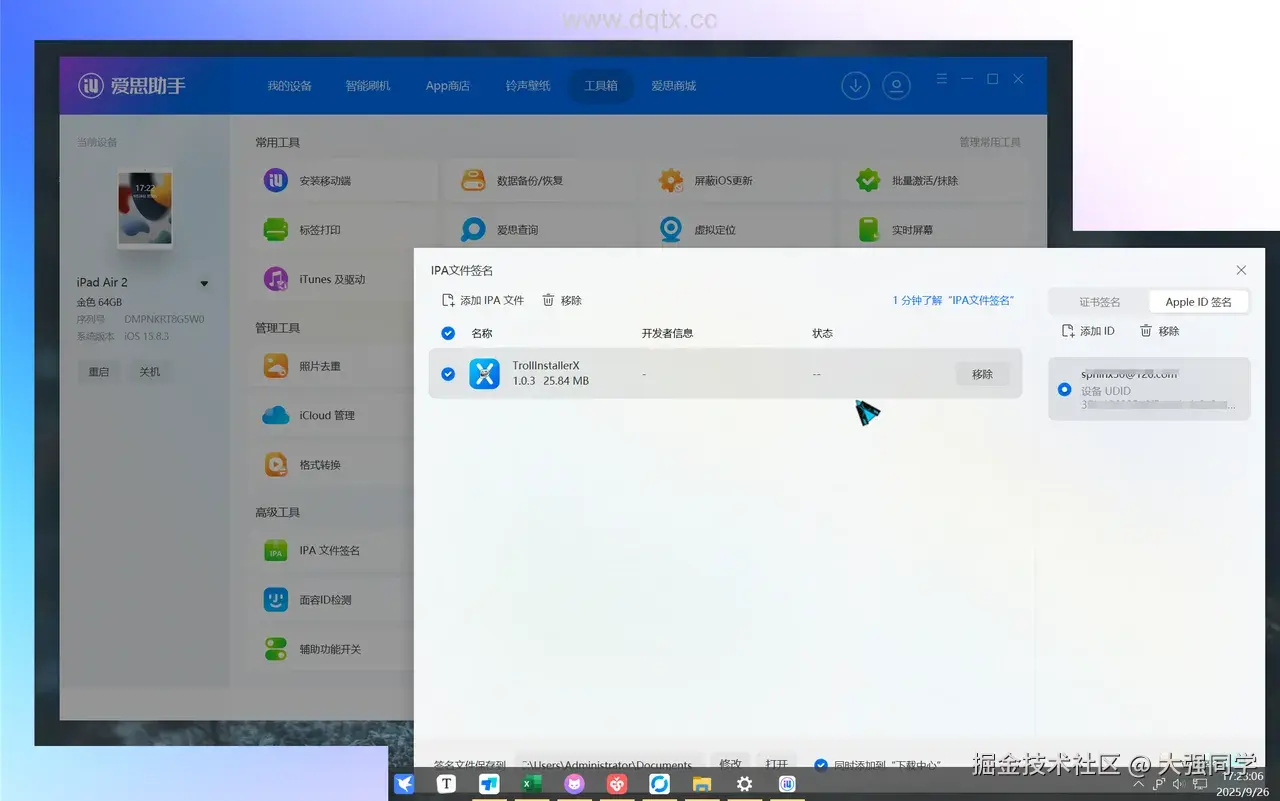Open the 1 分钟了解 IPA文件签名 link

click(x=953, y=300)
